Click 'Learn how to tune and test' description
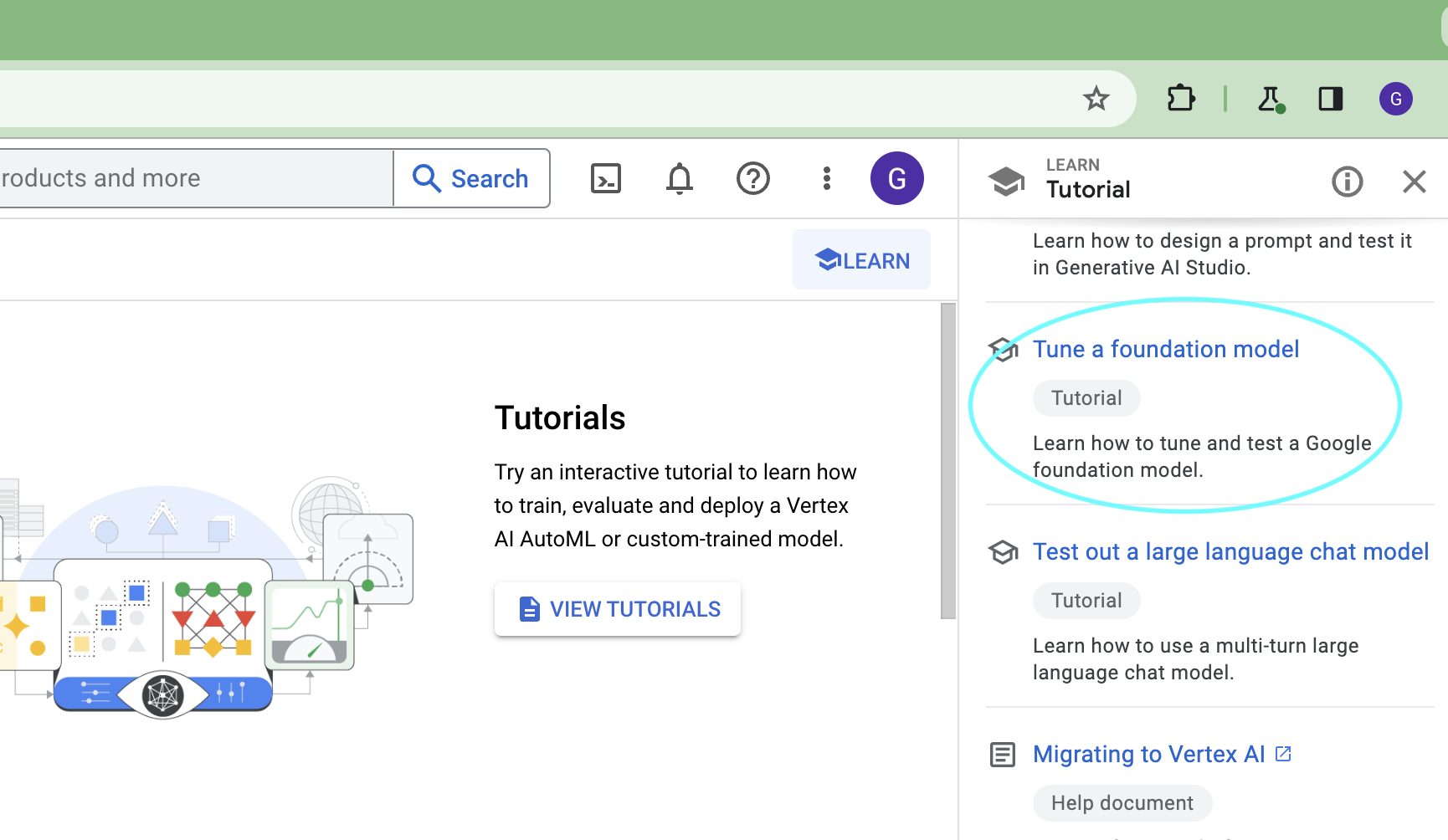1448x840 pixels. 1202,456
